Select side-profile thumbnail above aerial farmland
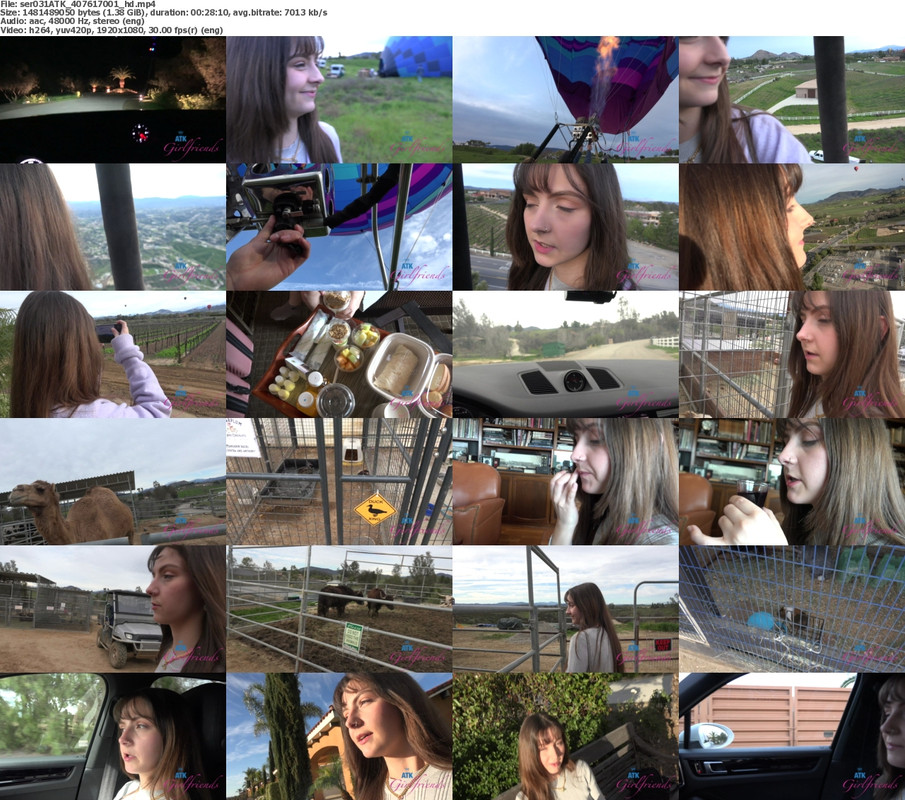 (x=792, y=227)
